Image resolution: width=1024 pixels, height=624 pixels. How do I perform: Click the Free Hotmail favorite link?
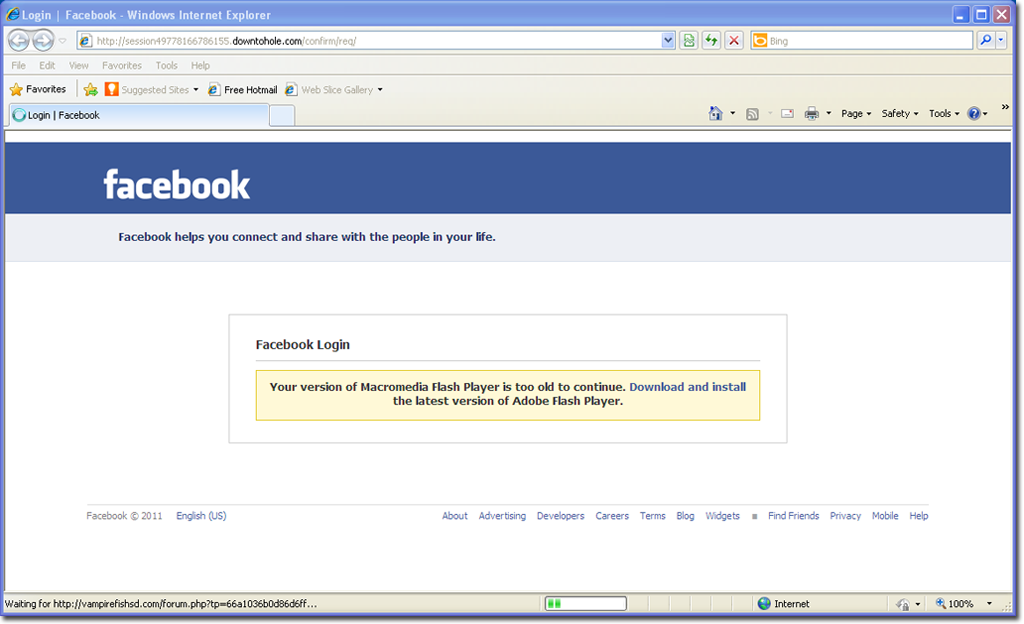point(242,89)
